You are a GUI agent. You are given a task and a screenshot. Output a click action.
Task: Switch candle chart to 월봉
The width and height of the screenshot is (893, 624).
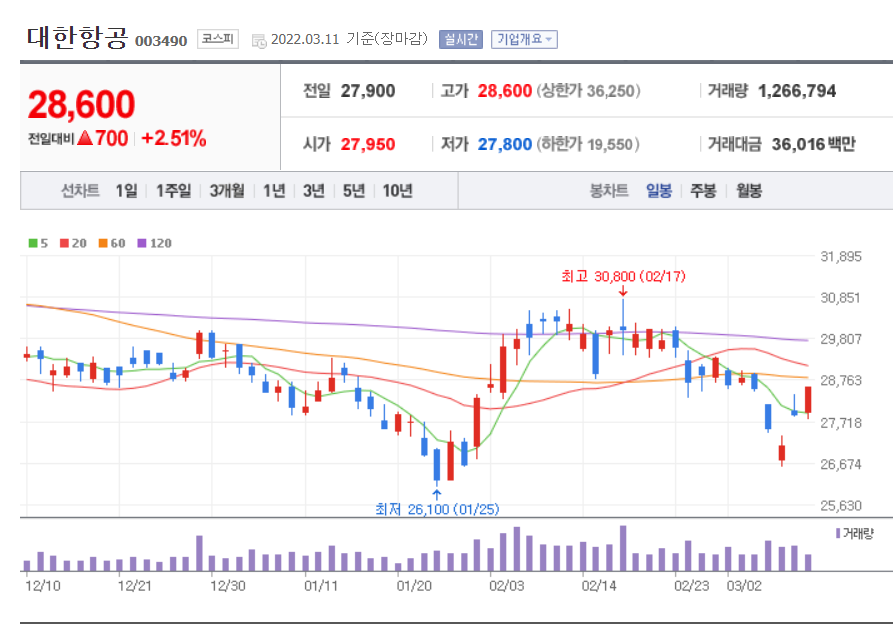click(x=749, y=191)
